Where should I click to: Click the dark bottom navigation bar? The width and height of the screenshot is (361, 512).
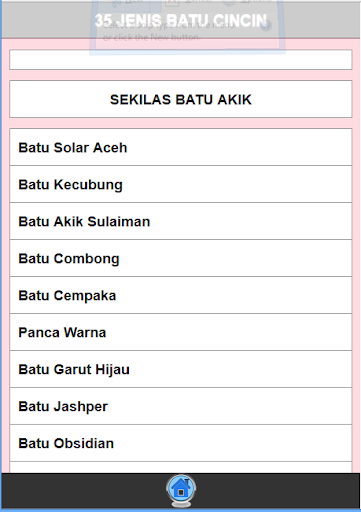pyautogui.click(x=181, y=491)
